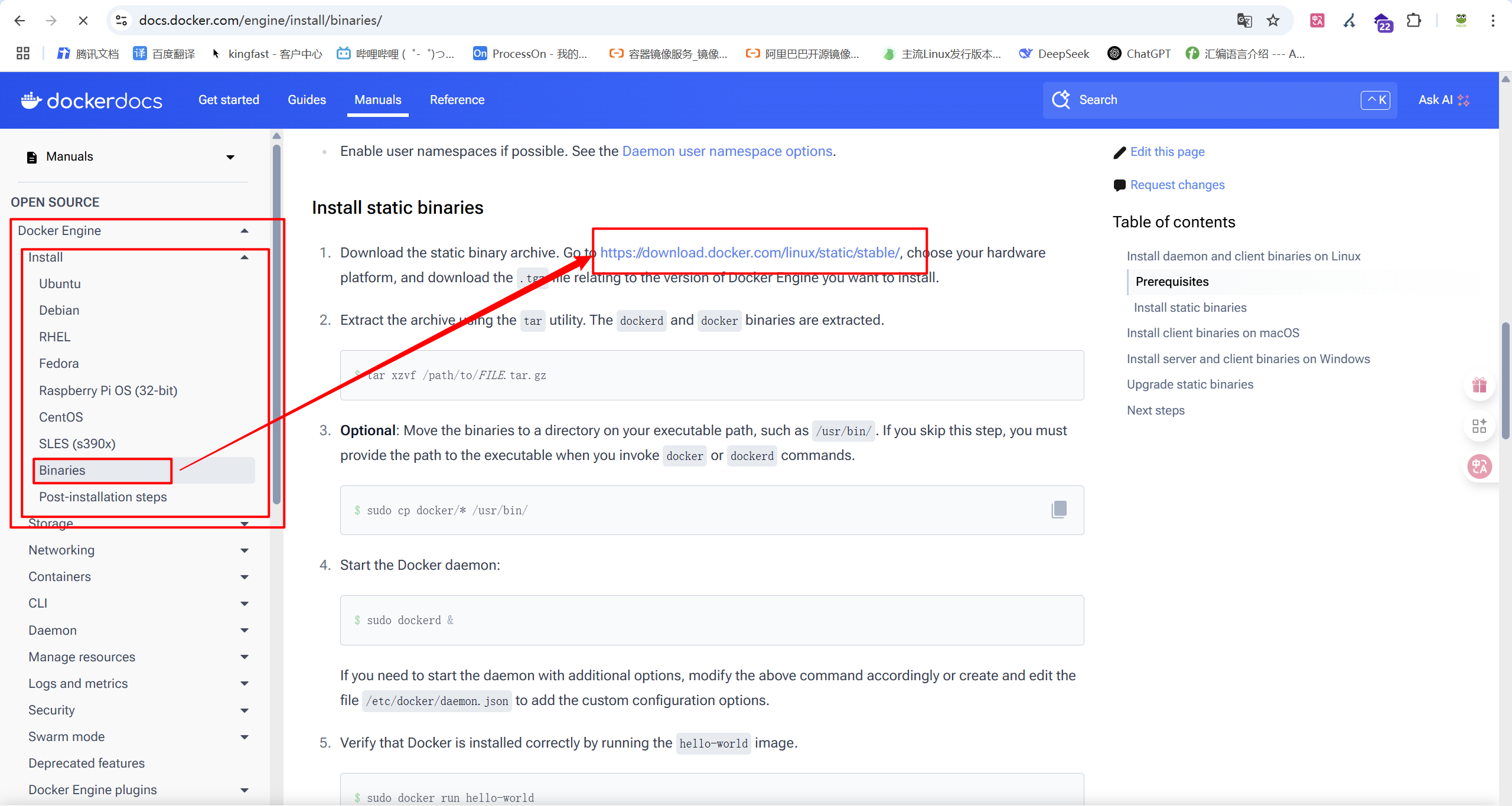The width and height of the screenshot is (1512, 806).
Task: Expand the Networking section
Action: pyautogui.click(x=245, y=550)
